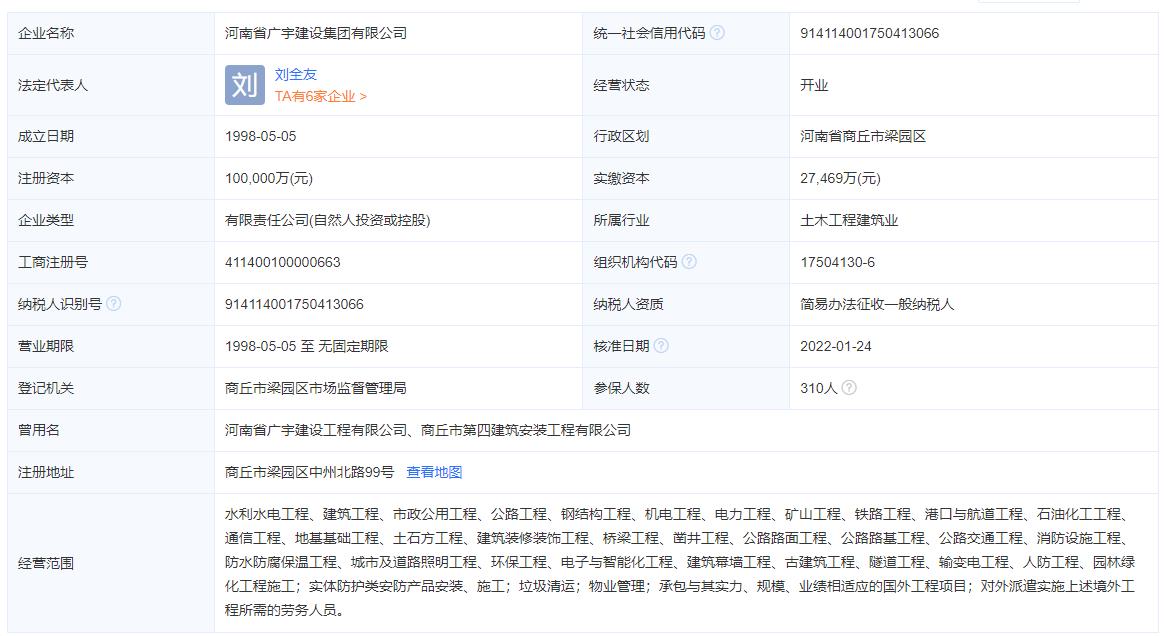
Task: Click registration number 411400100000663
Action: 282,262
